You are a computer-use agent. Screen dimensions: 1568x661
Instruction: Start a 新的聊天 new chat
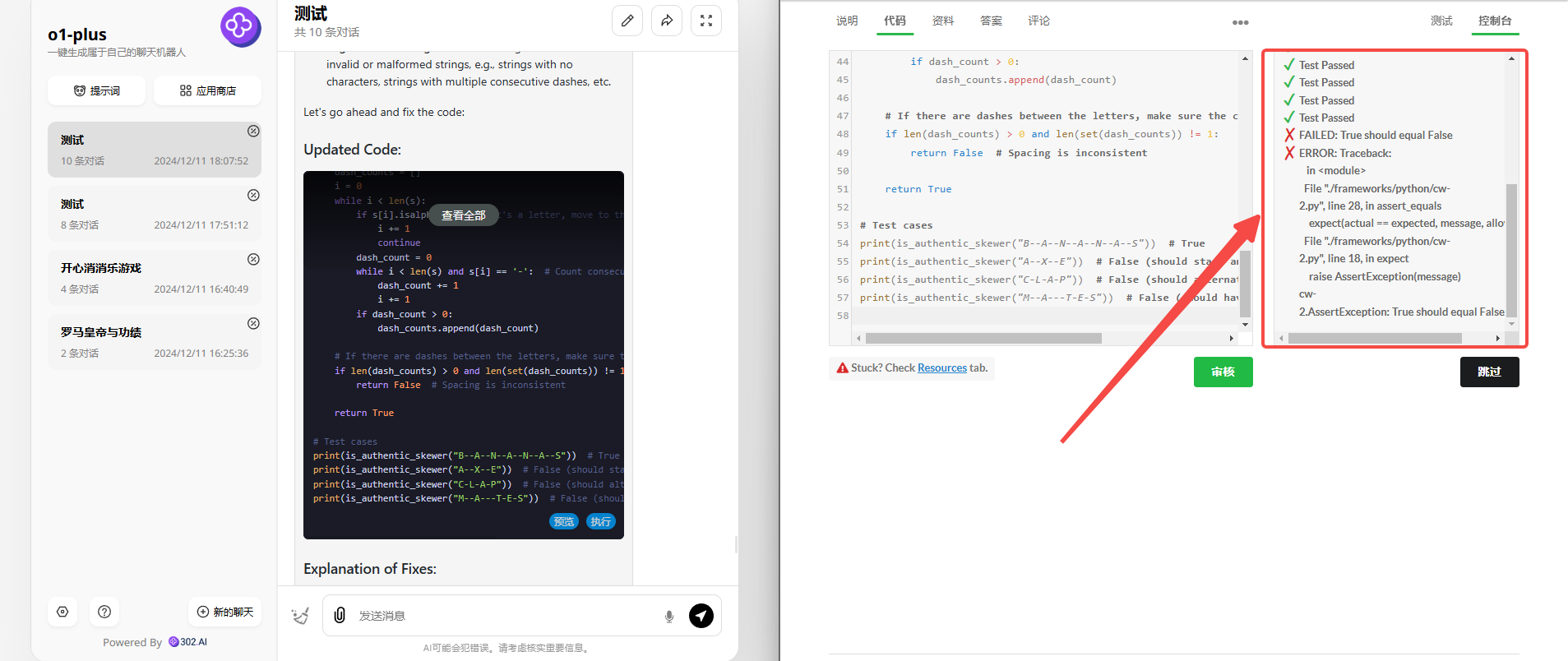(225, 612)
